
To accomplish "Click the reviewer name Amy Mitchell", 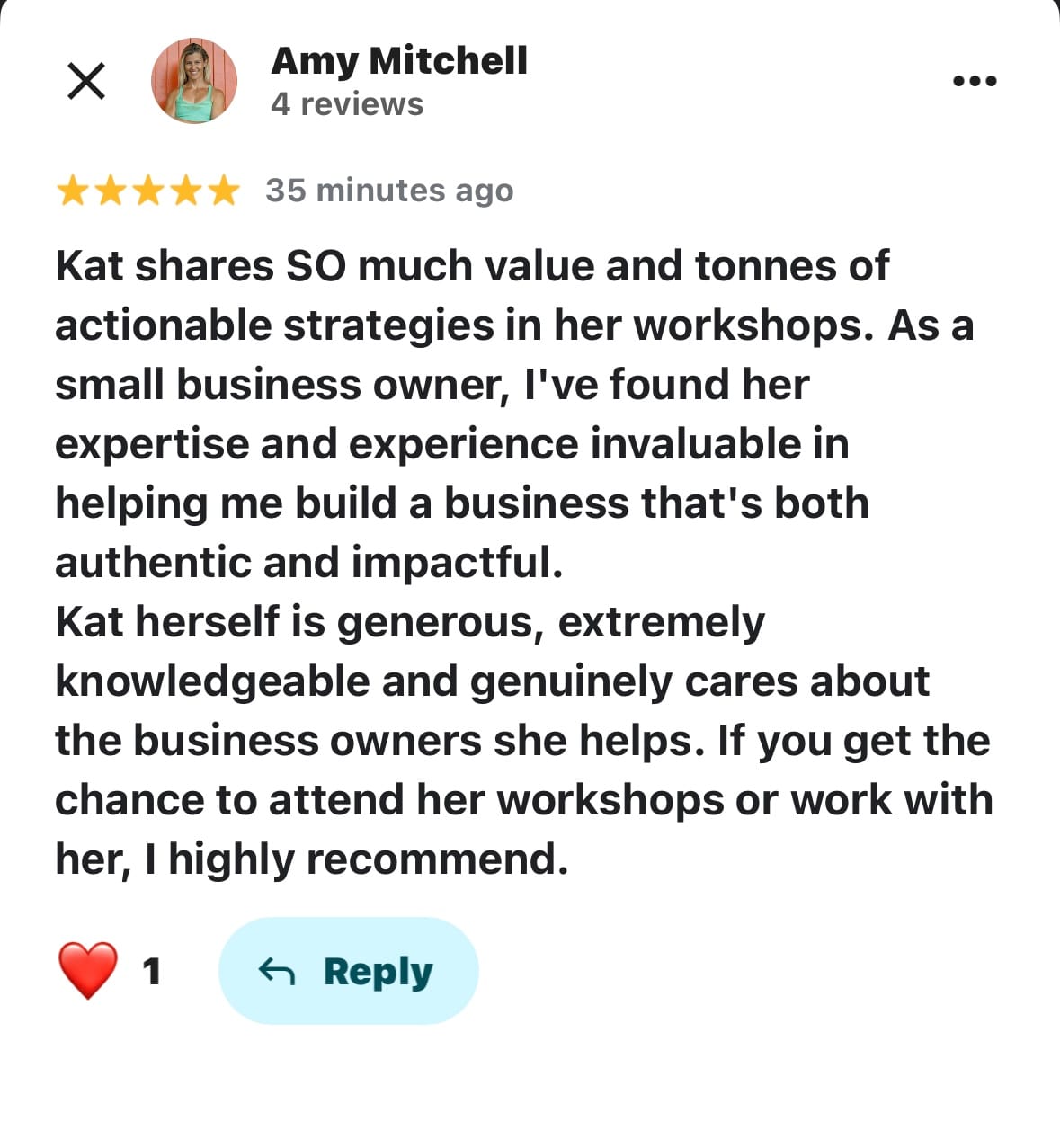I will pos(399,60).
